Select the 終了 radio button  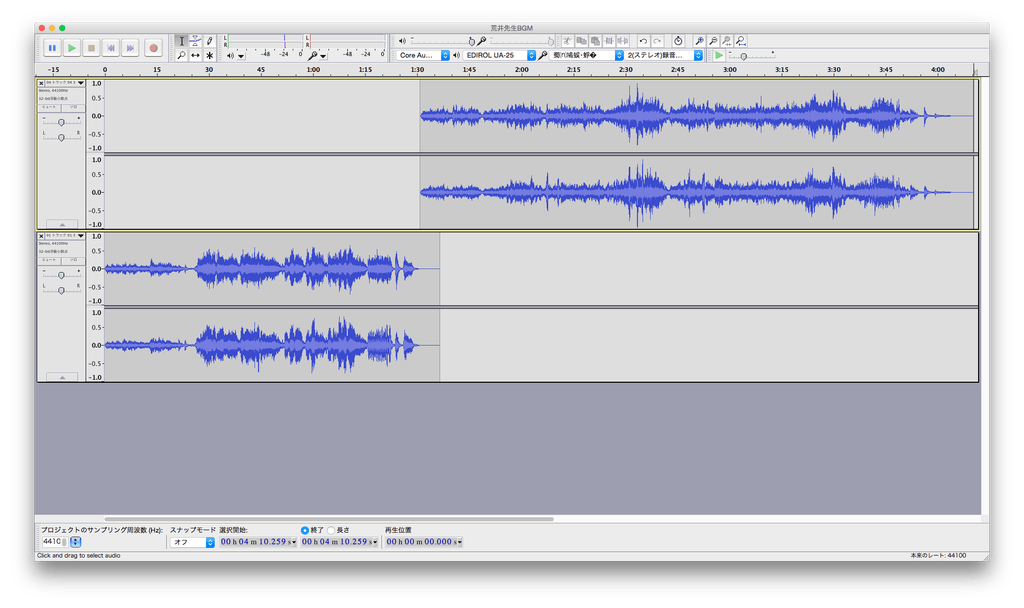pos(305,530)
